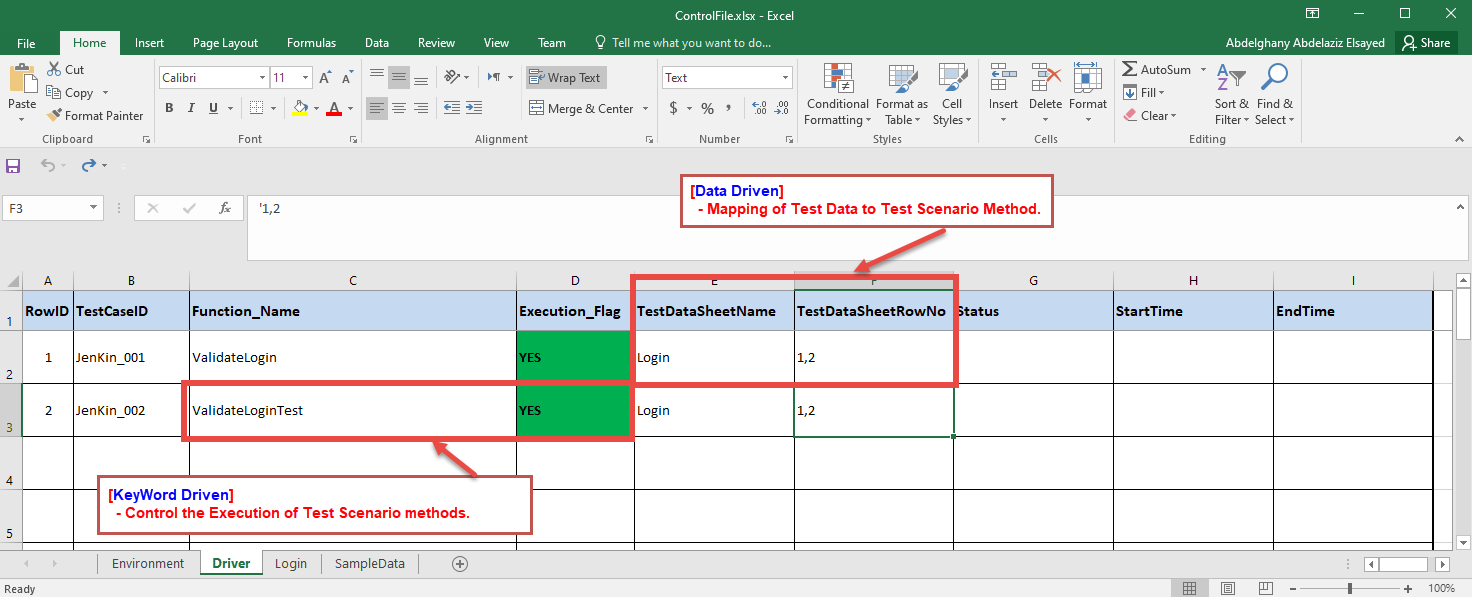This screenshot has height=597, width=1472.
Task: Apply yellow fill color to cell
Action: coord(300,108)
